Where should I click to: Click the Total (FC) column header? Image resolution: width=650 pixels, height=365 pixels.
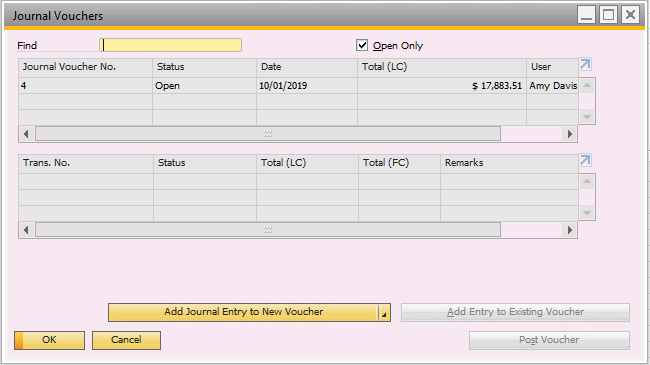[x=399, y=163]
